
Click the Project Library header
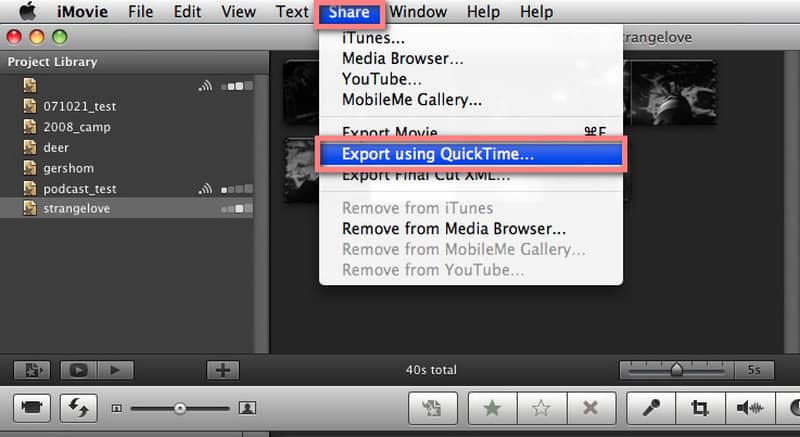53,62
